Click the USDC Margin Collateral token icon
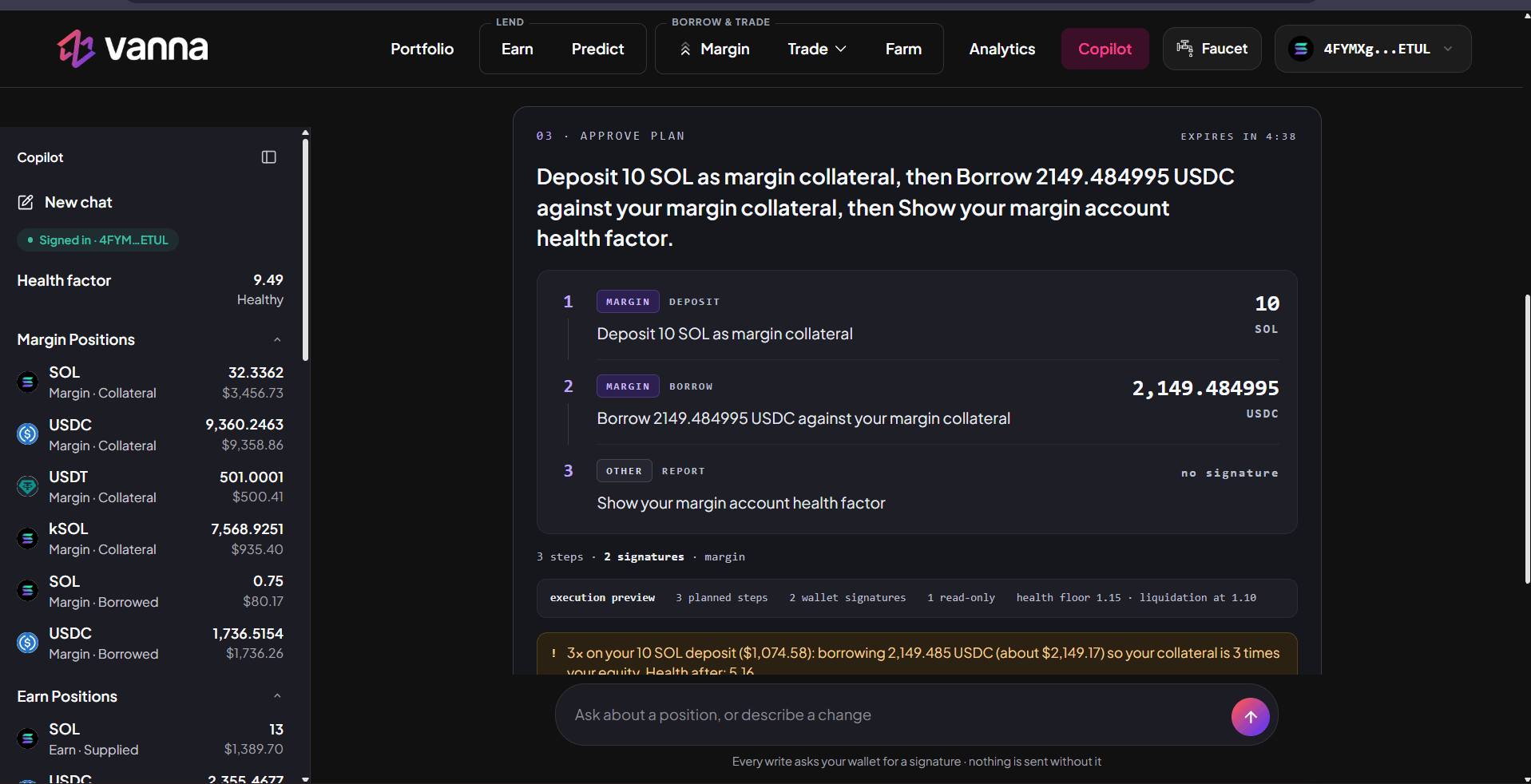This screenshot has width=1531, height=784. click(28, 434)
